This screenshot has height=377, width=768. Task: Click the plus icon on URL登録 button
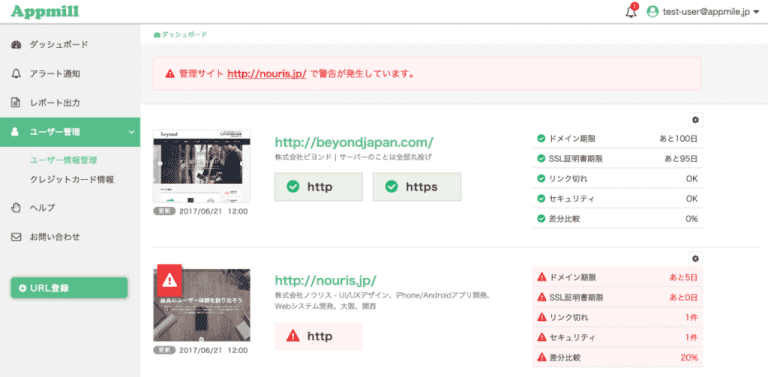click(23, 288)
